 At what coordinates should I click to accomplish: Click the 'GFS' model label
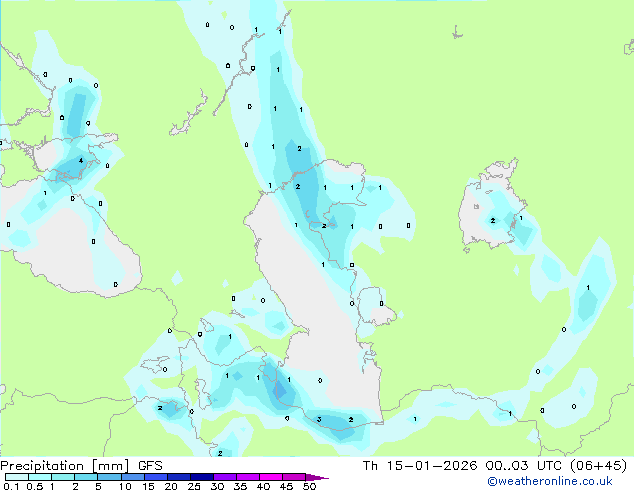(x=150, y=466)
